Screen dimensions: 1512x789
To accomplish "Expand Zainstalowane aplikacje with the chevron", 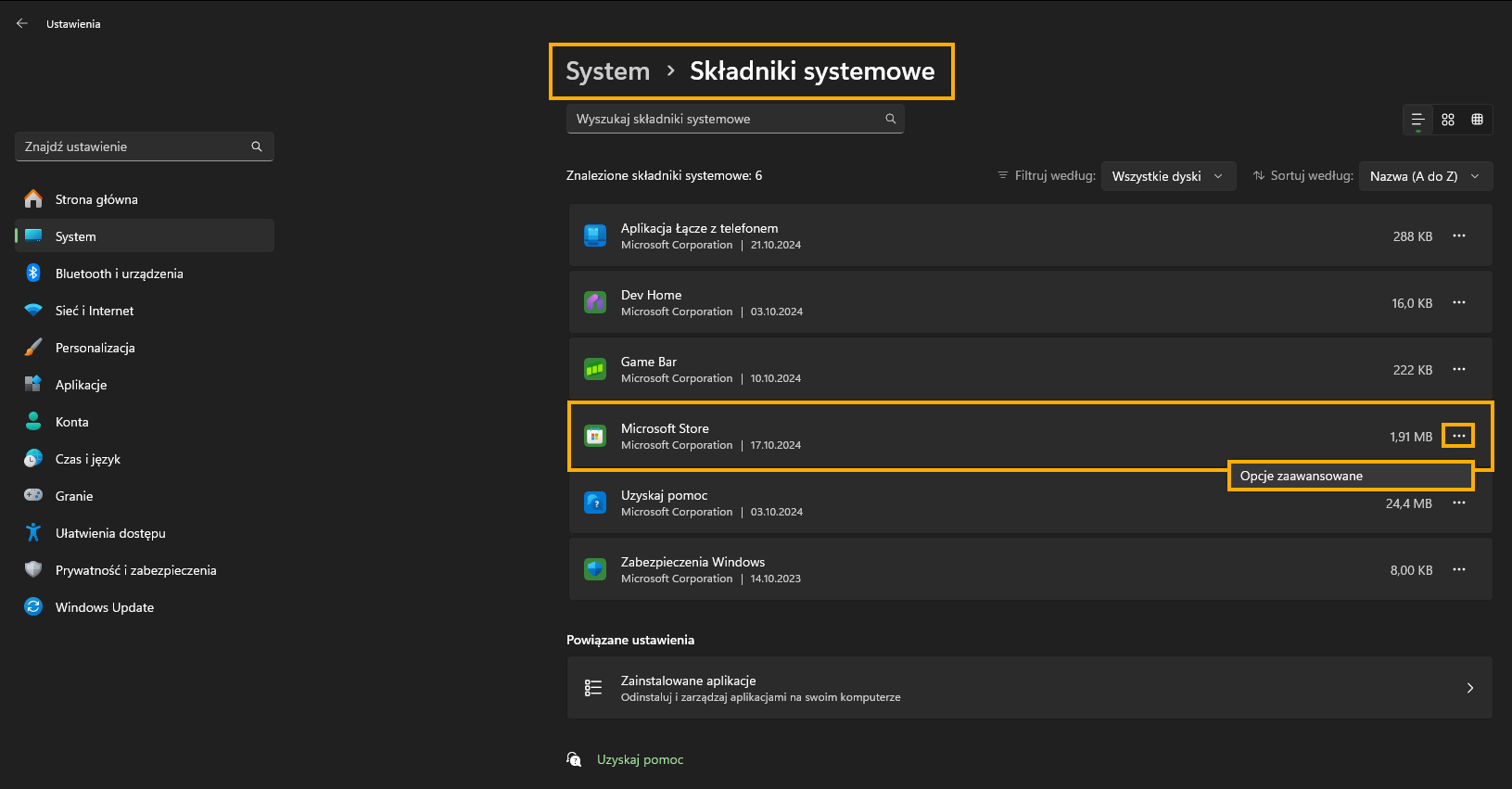I will (x=1470, y=688).
